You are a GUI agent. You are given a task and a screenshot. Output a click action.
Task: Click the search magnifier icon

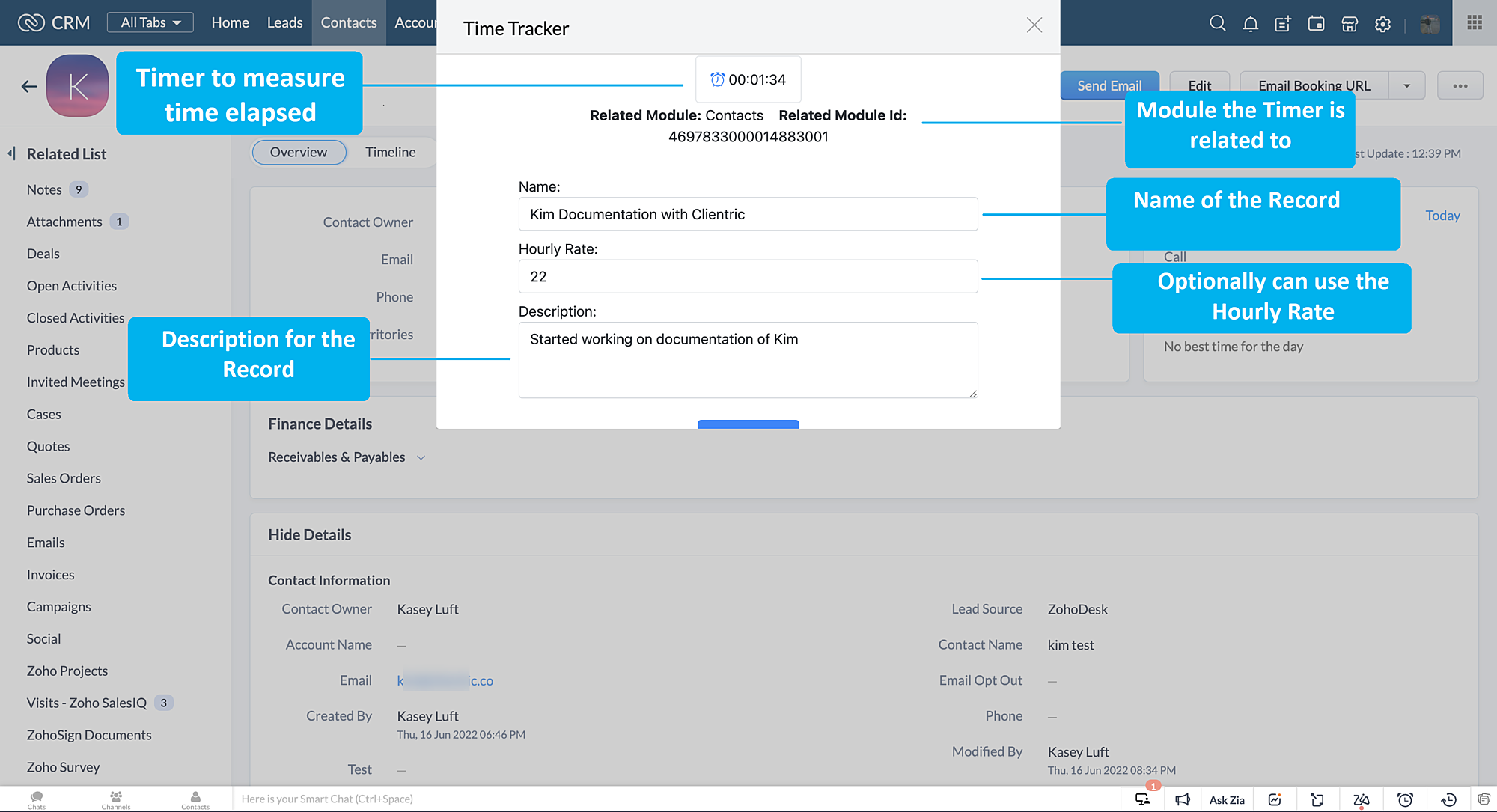[1217, 24]
